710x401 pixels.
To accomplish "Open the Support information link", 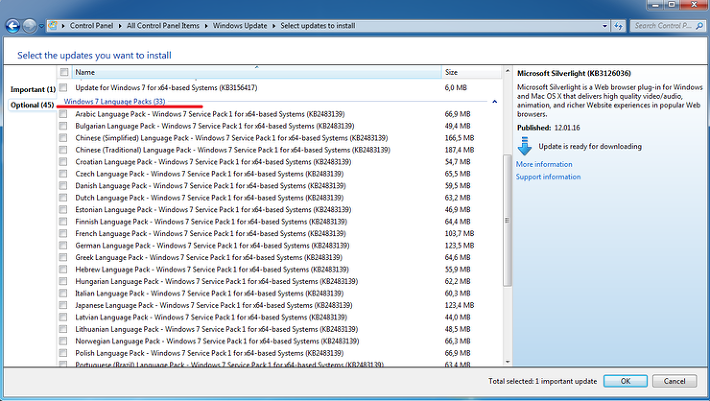I will click(x=548, y=177).
